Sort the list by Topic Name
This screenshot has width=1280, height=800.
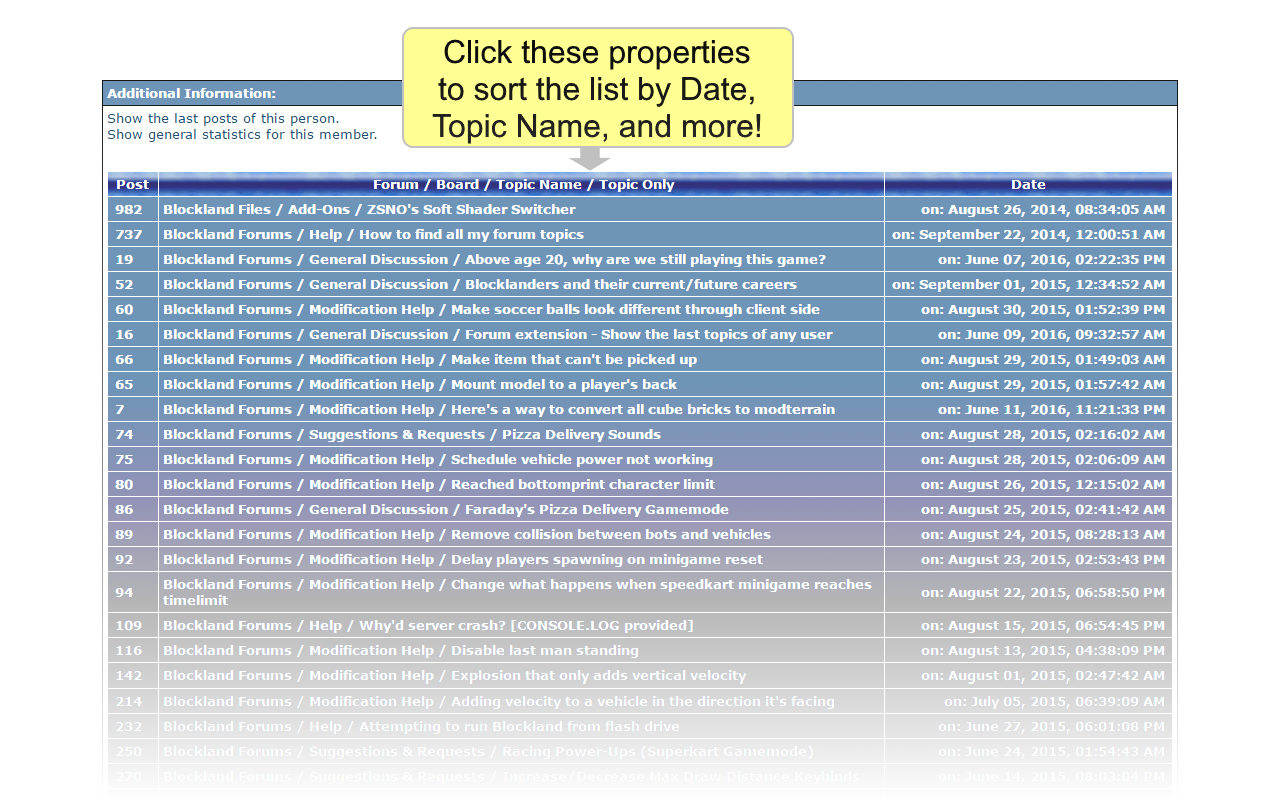pos(539,184)
